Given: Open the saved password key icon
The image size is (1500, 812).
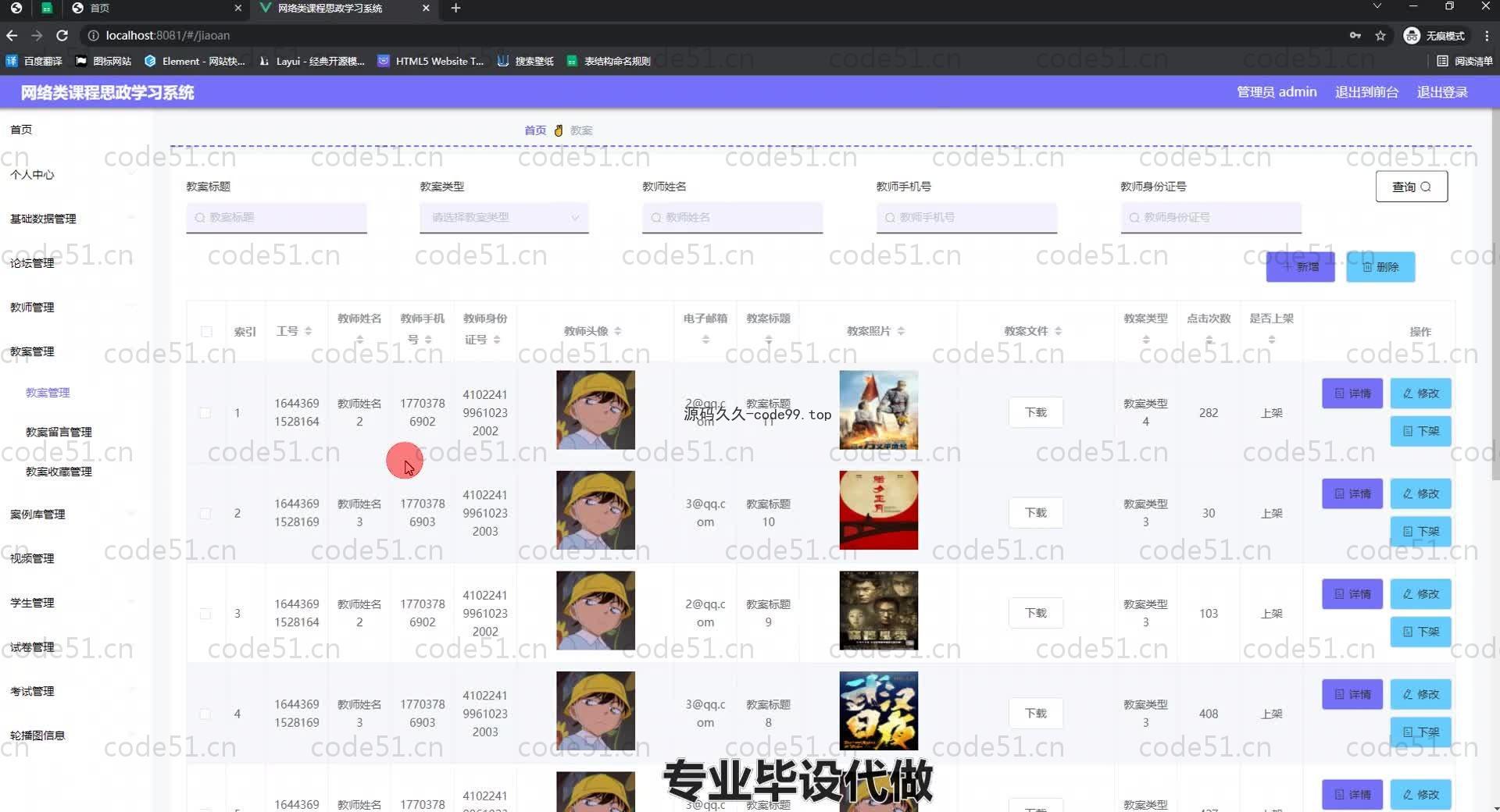Looking at the screenshot, I should [1355, 35].
